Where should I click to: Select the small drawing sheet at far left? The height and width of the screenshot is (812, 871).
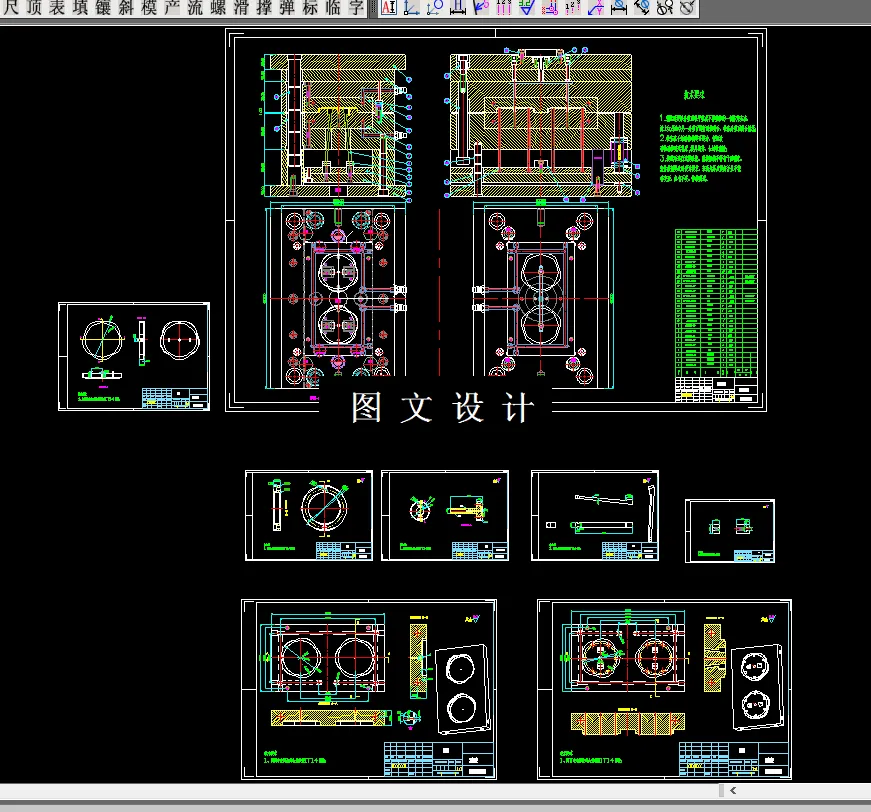pyautogui.click(x=134, y=357)
